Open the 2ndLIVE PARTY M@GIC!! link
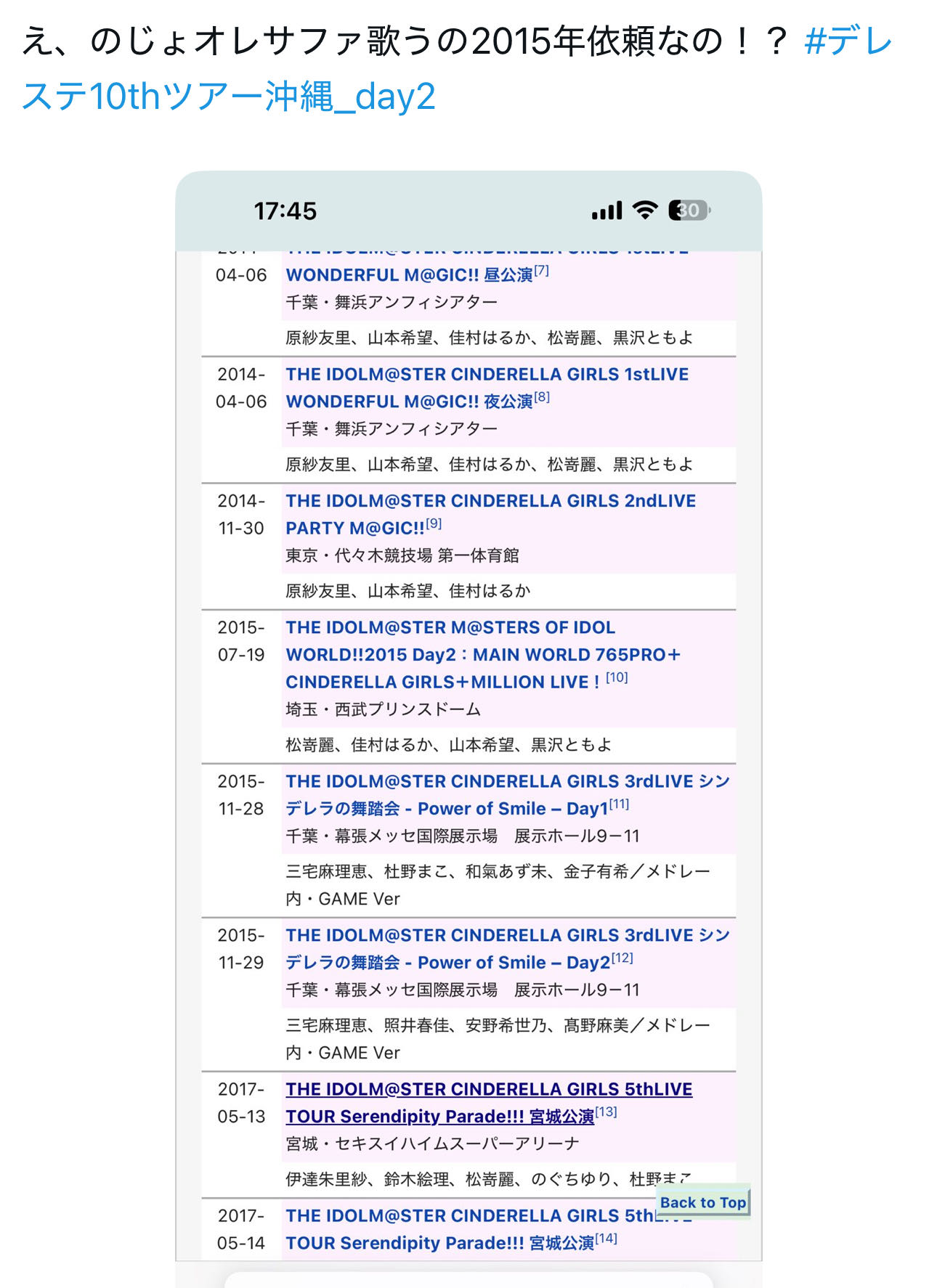Screen dimensions: 937x1288 [490, 514]
